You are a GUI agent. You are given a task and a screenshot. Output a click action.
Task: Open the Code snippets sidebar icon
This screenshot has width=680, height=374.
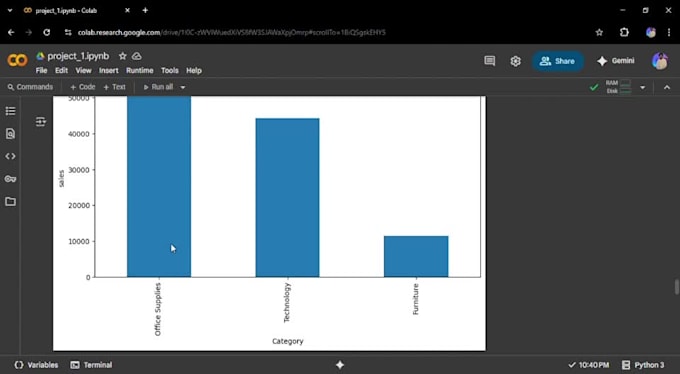click(10, 156)
